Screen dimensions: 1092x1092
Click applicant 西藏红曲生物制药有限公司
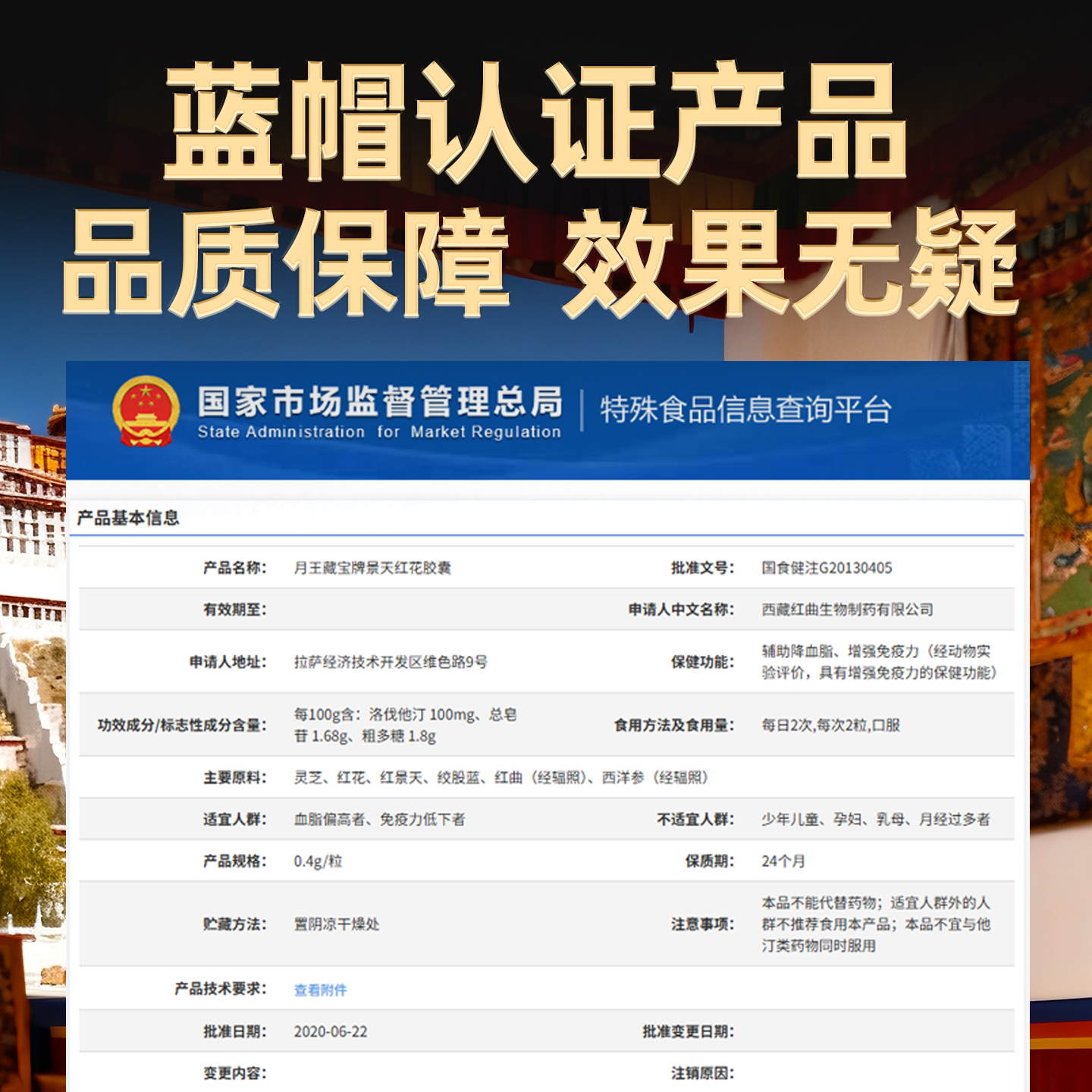847,610
